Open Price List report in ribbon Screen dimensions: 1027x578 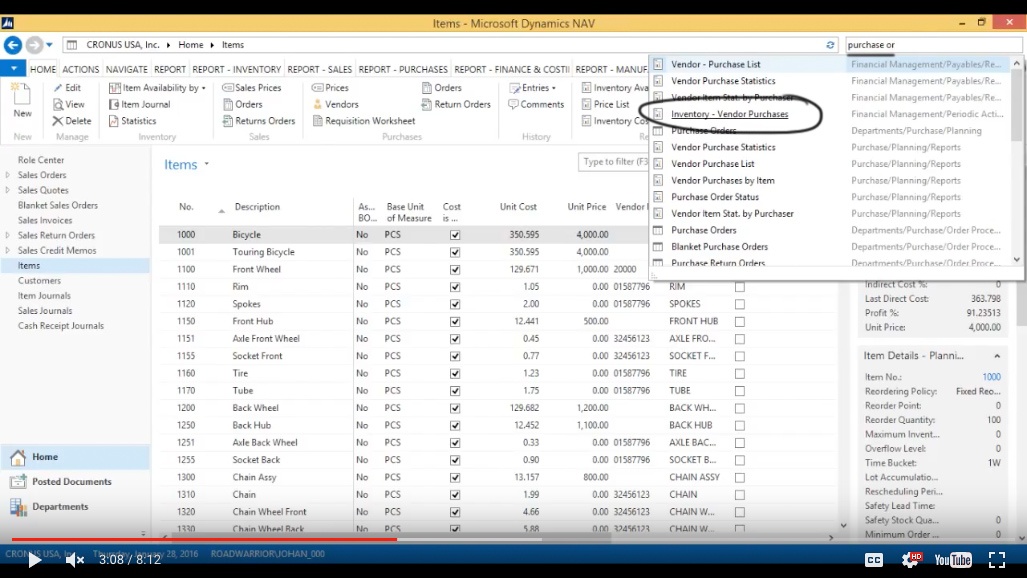605,104
